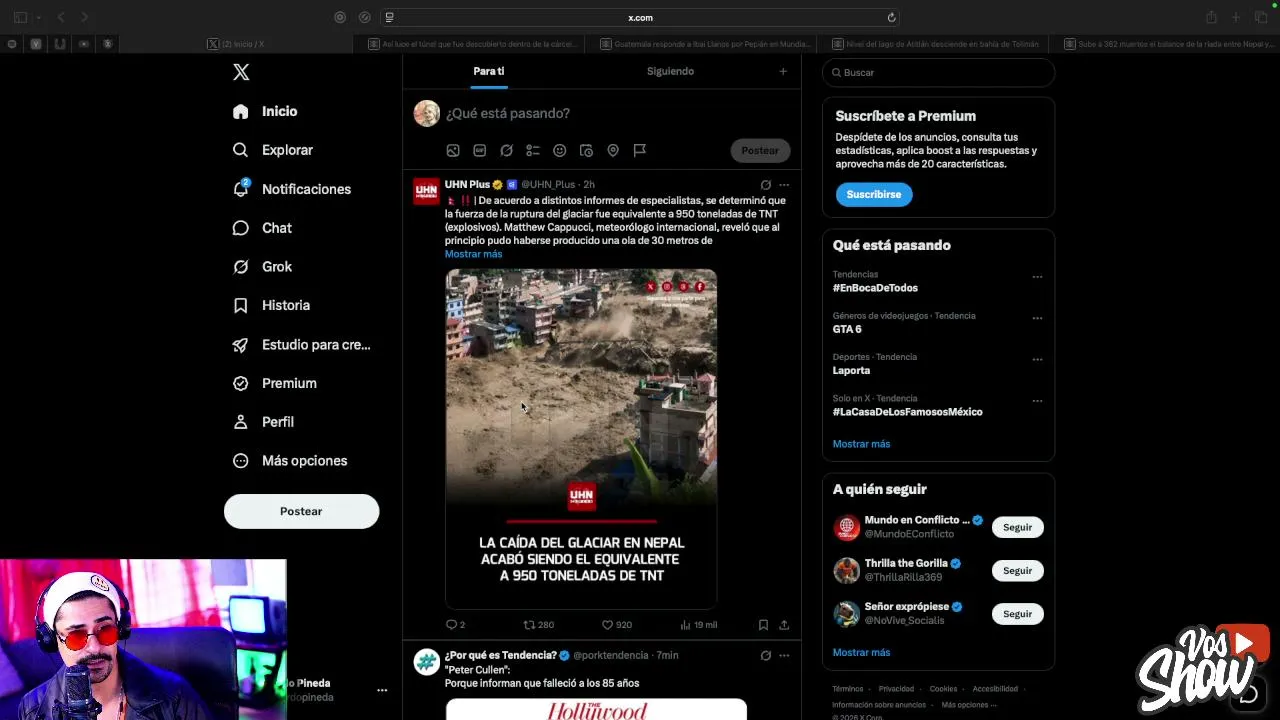
Task: Ask Grok about the UHN Plus post
Action: tap(766, 185)
